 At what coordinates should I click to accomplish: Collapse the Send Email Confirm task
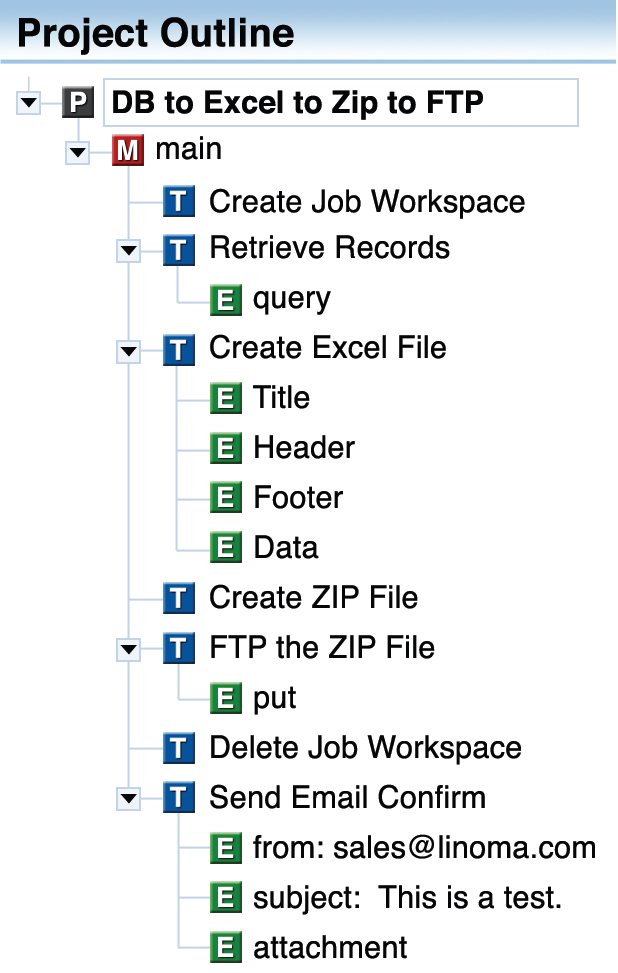pyautogui.click(x=129, y=799)
